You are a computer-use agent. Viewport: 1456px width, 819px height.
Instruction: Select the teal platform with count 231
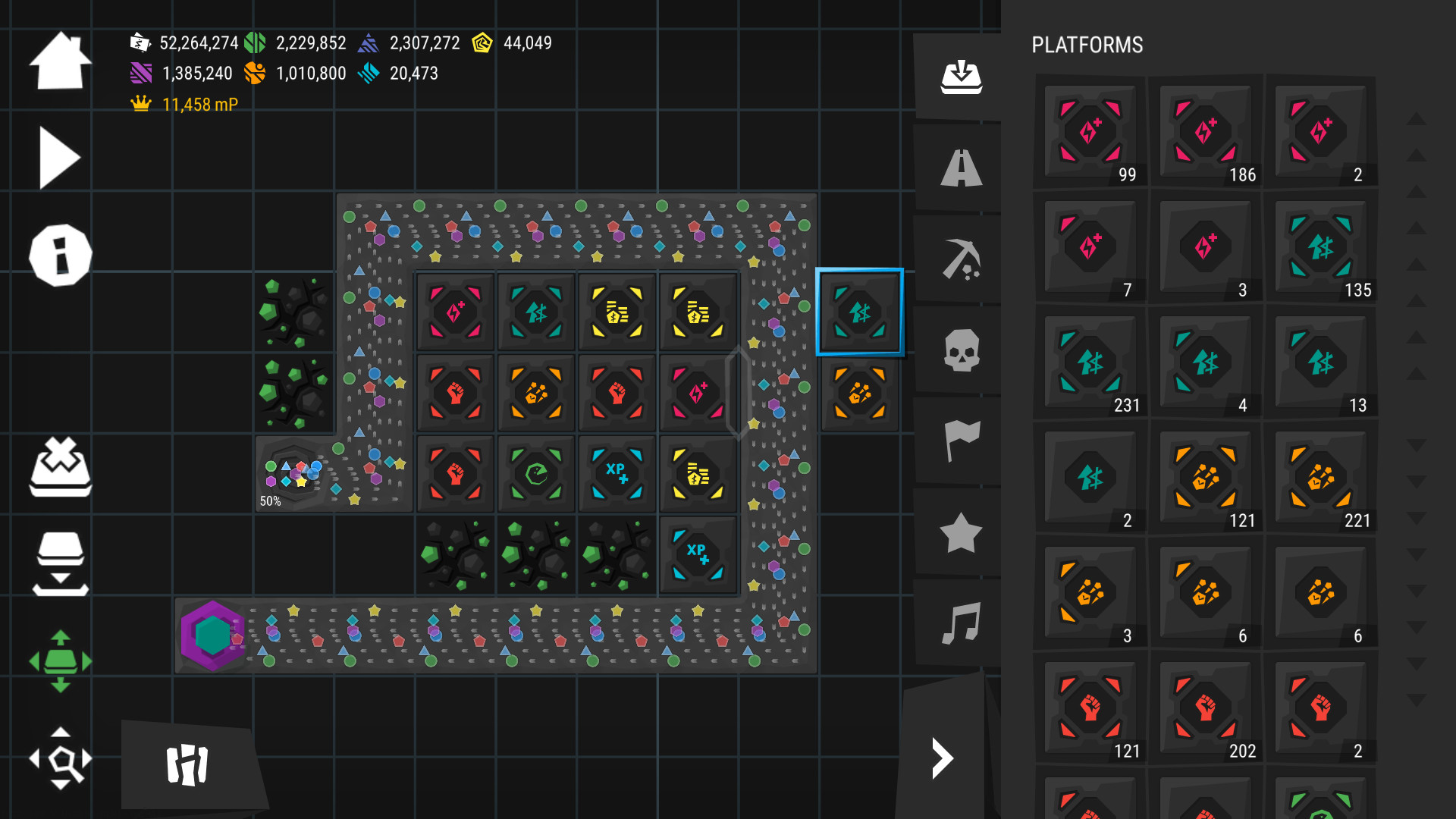tap(1090, 362)
